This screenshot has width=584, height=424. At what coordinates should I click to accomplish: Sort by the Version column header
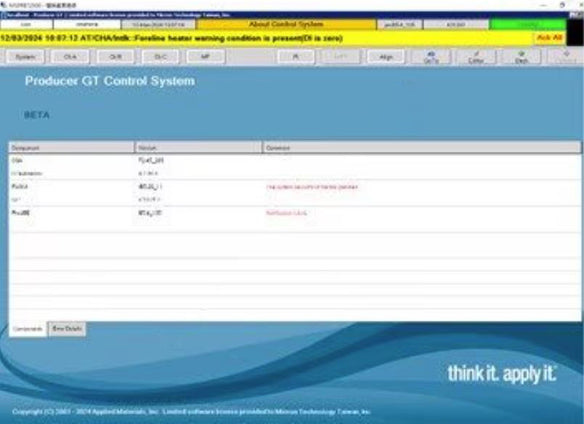(x=199, y=148)
